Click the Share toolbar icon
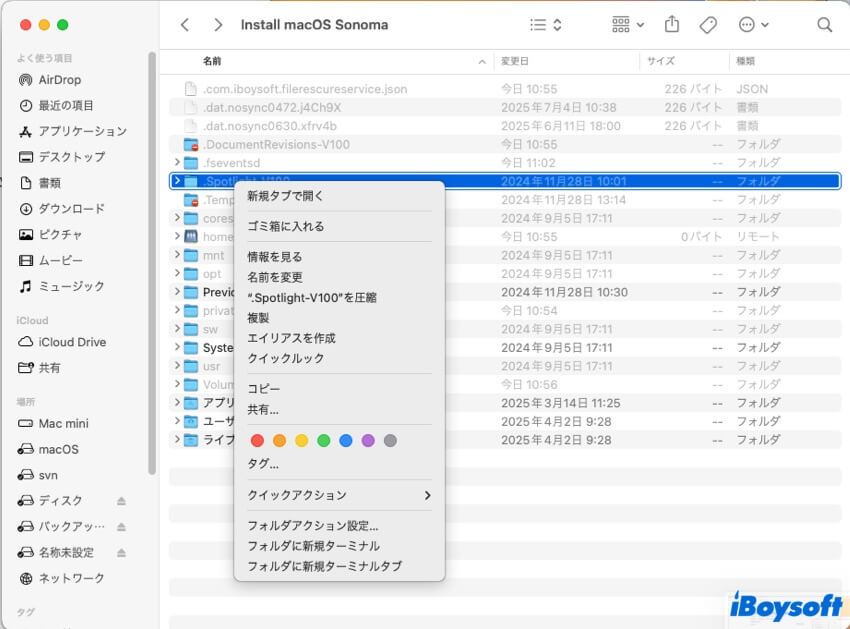 click(x=672, y=24)
